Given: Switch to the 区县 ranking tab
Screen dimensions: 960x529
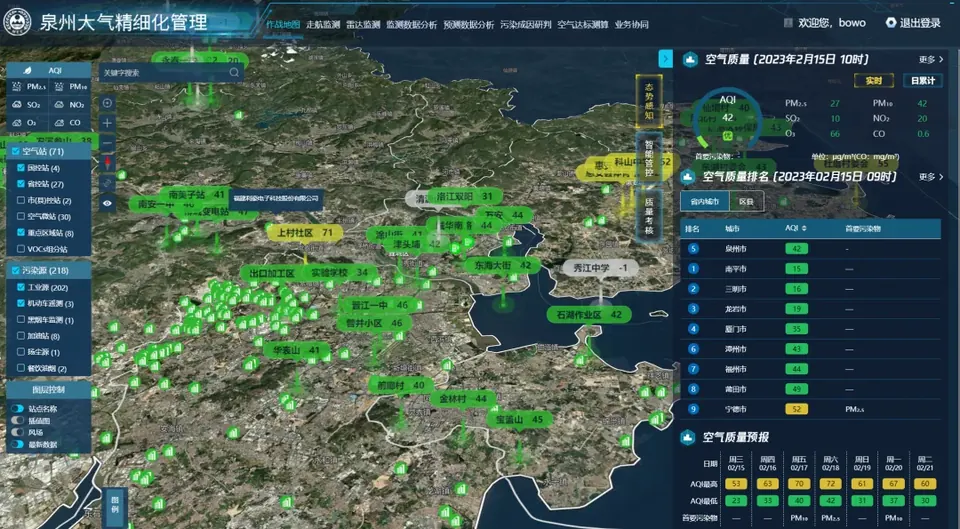Looking at the screenshot, I should tap(746, 201).
